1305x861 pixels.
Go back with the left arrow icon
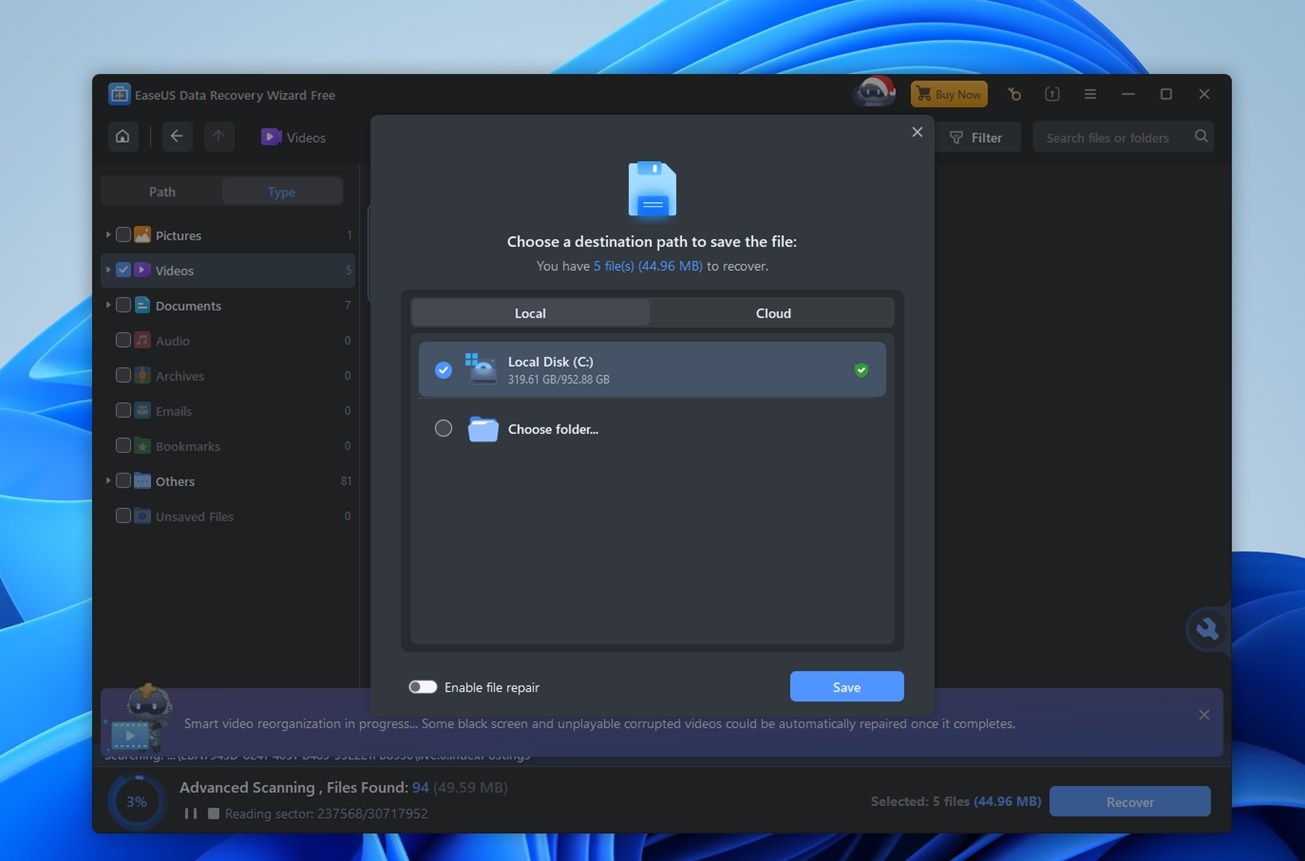click(x=177, y=137)
